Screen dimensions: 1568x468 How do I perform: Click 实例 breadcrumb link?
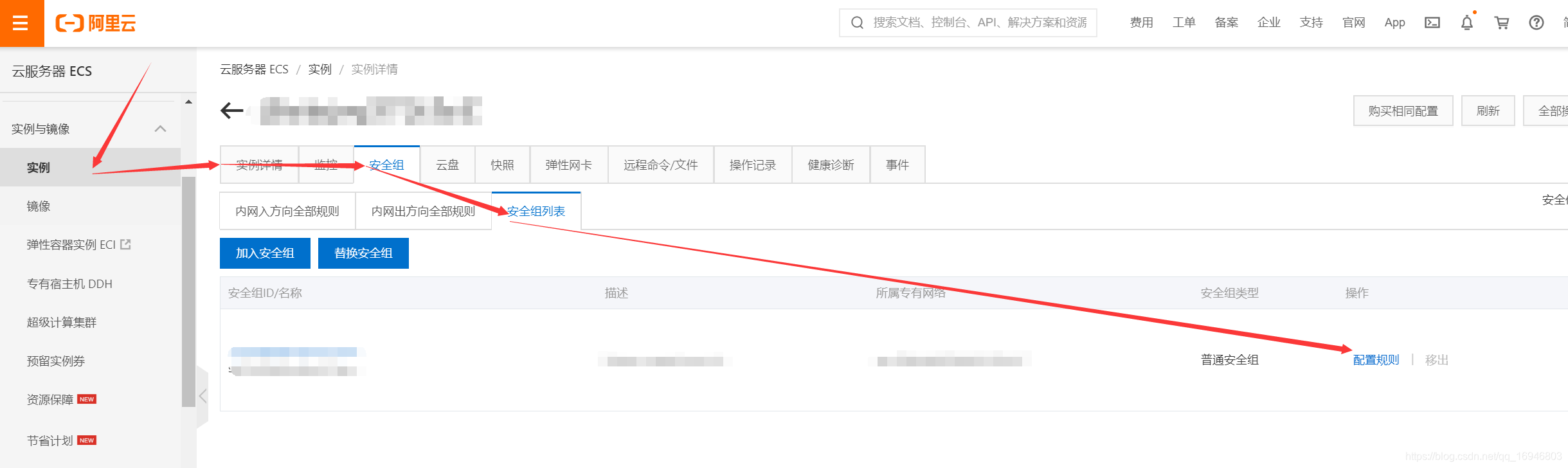(x=320, y=69)
